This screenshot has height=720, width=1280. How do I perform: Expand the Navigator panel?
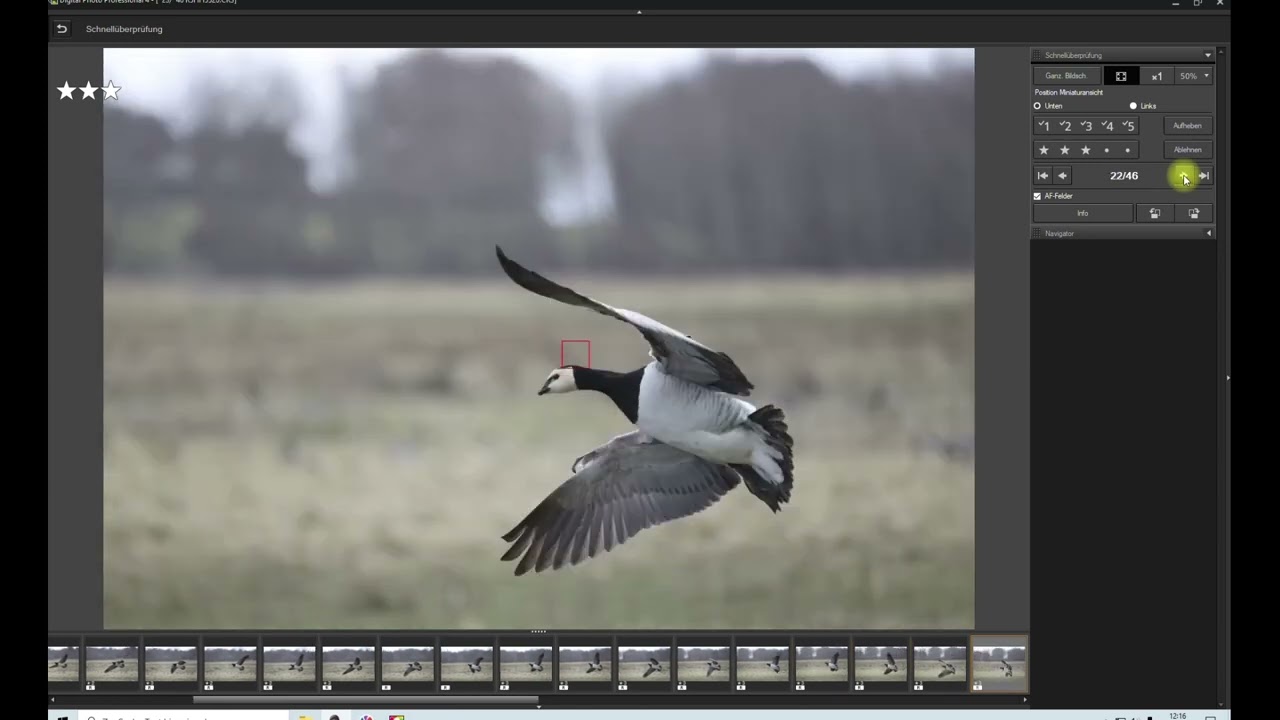(1209, 233)
